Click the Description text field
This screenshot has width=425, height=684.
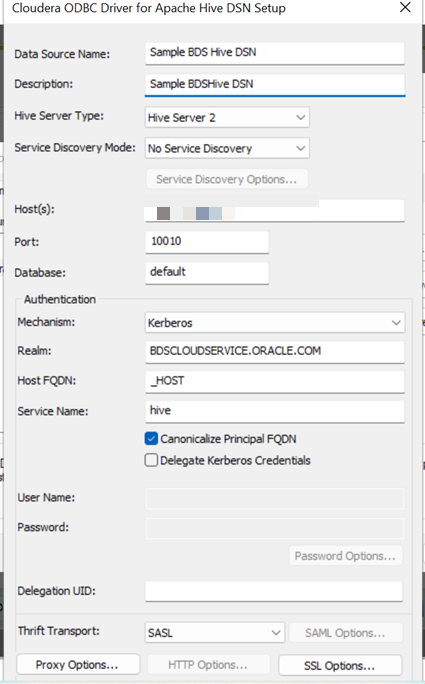coord(275,85)
